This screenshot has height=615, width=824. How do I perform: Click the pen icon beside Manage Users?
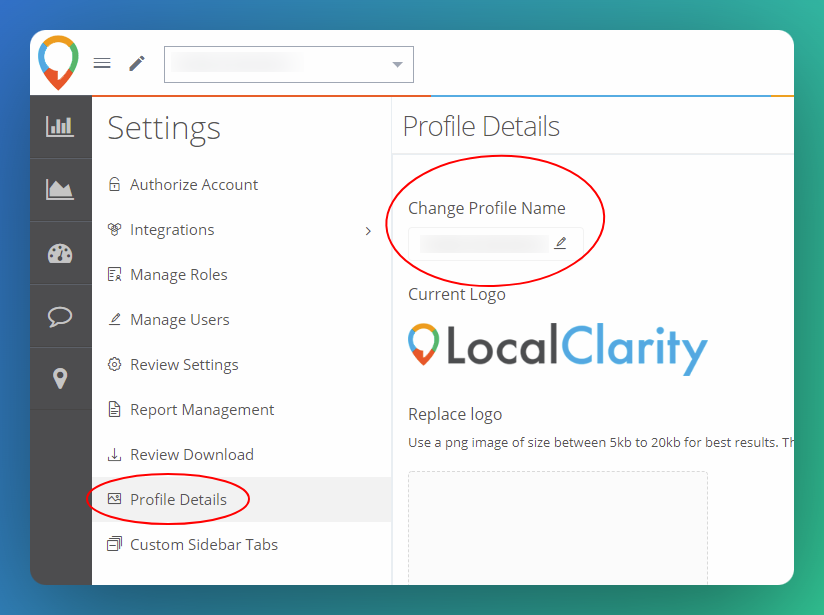(x=114, y=319)
